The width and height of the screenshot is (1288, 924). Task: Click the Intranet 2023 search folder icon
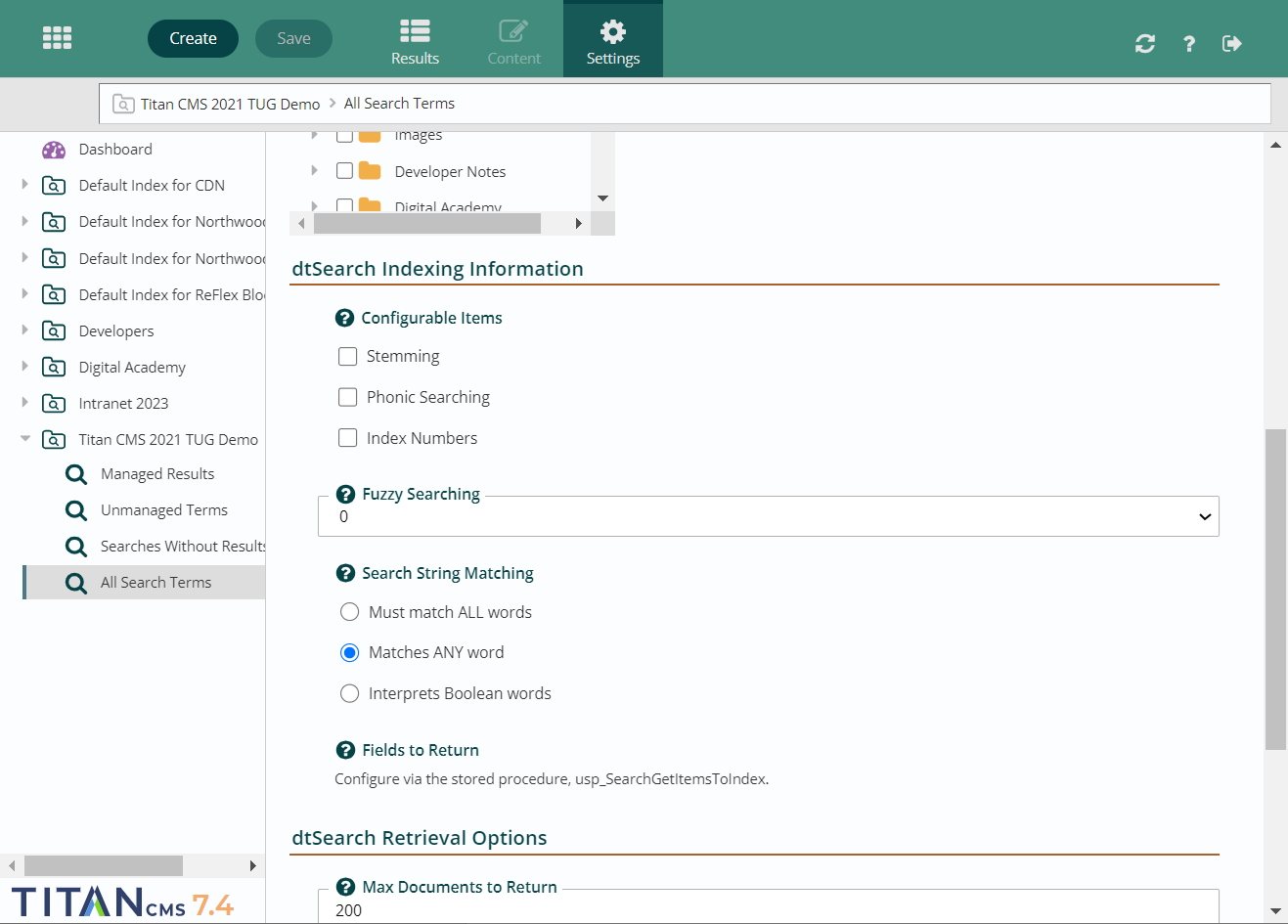click(x=54, y=404)
